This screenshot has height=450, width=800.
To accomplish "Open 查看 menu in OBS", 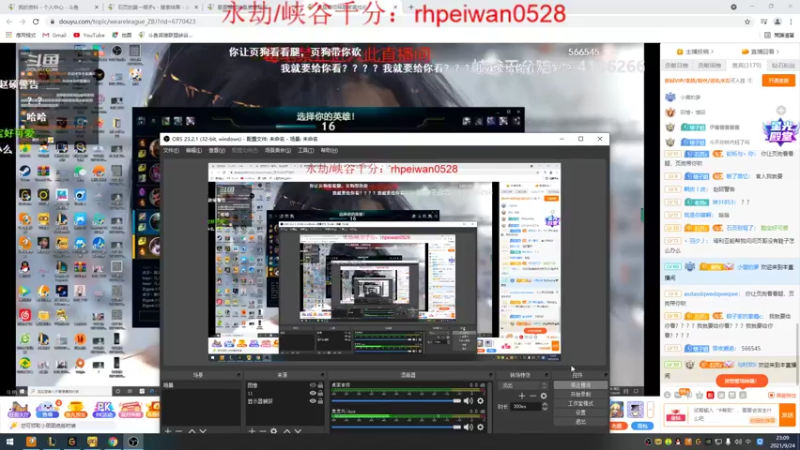I will 216,151.
